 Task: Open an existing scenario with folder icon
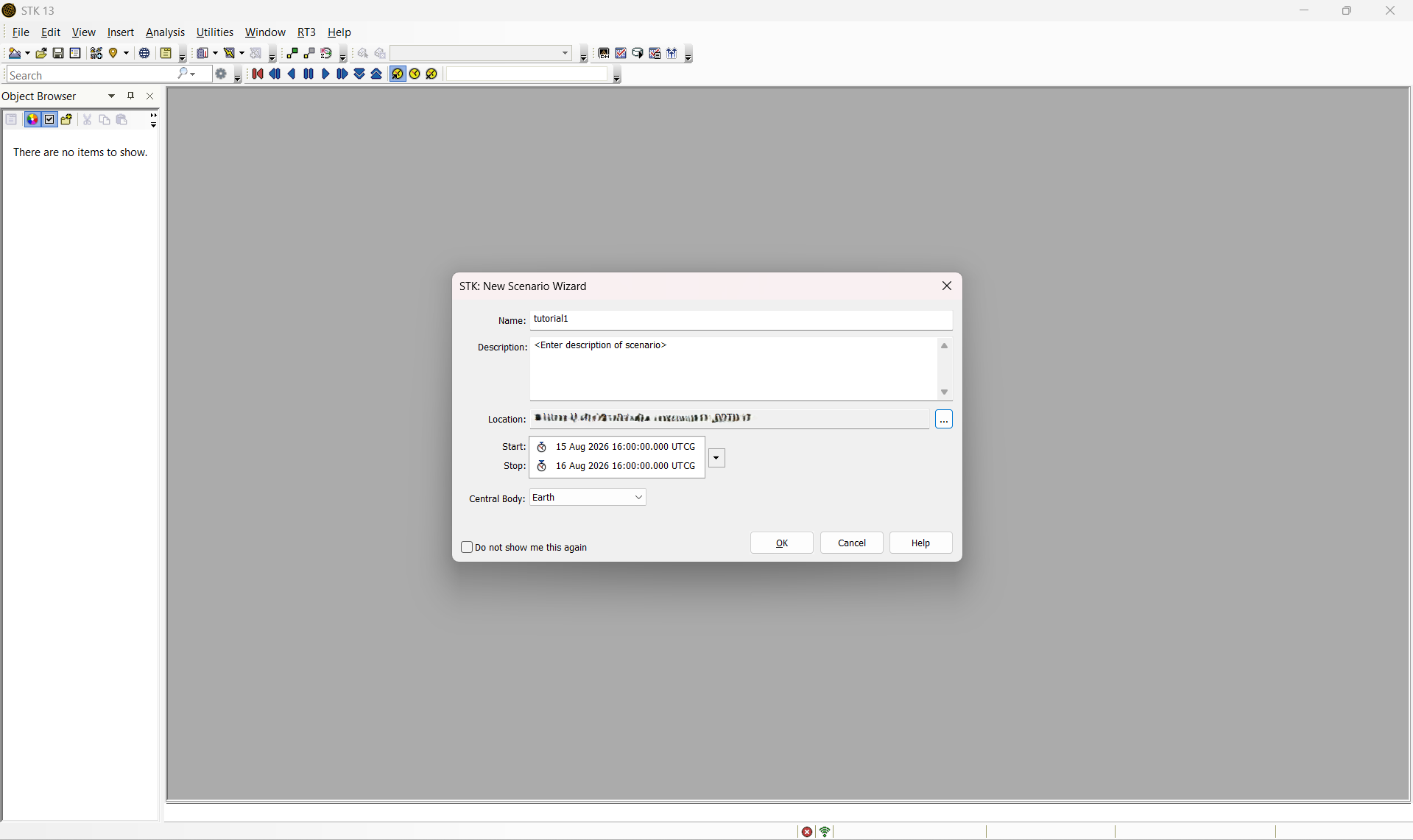click(41, 53)
